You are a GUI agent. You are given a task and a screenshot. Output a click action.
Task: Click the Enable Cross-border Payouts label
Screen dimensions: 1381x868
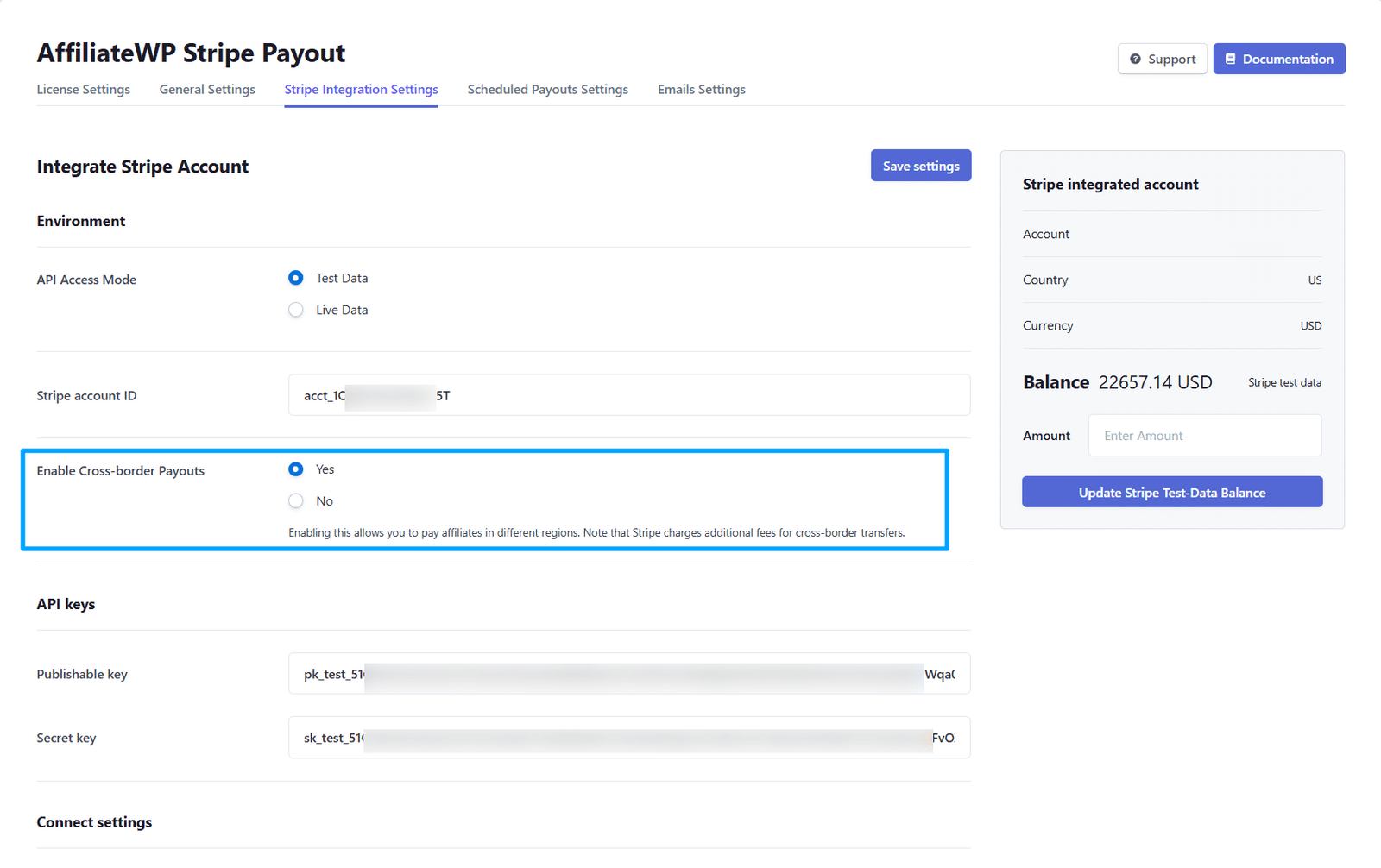click(121, 471)
